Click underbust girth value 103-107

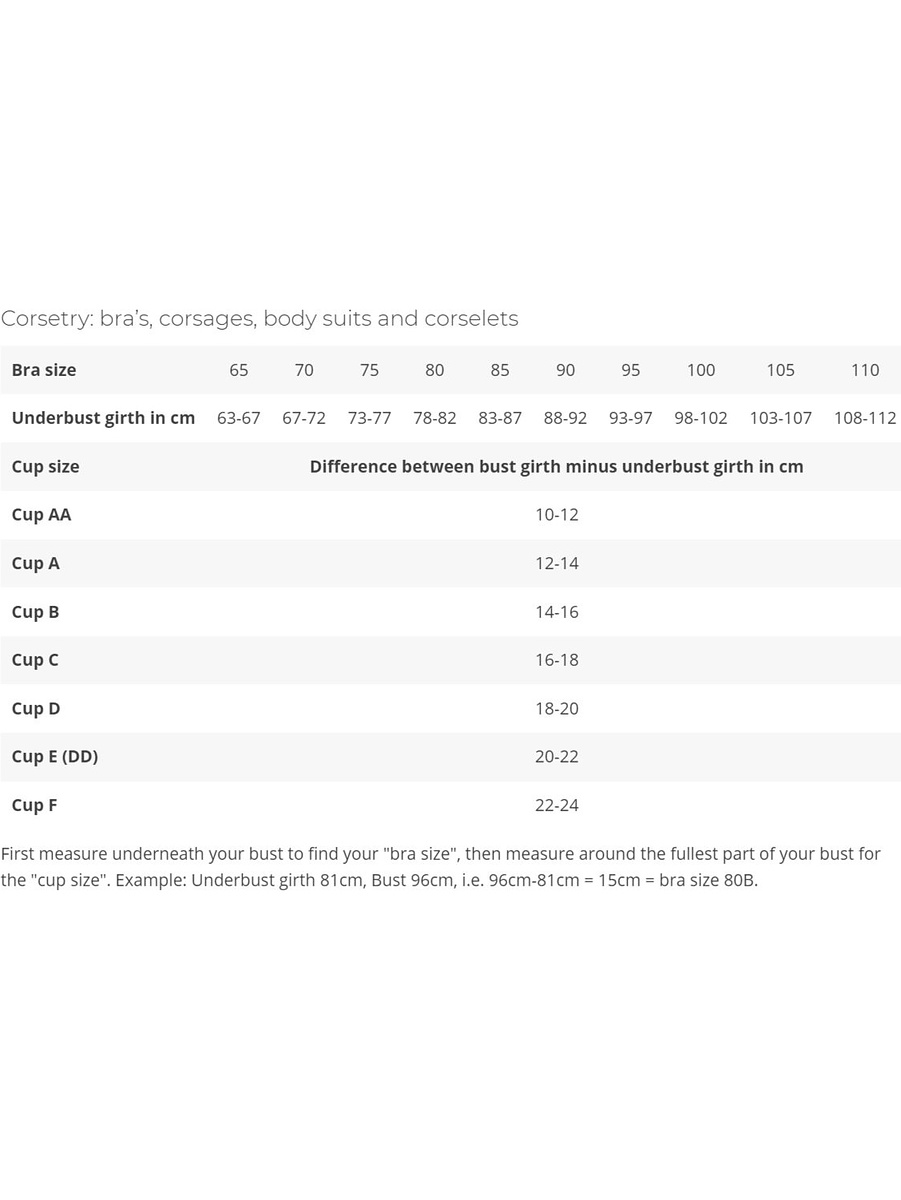(780, 418)
